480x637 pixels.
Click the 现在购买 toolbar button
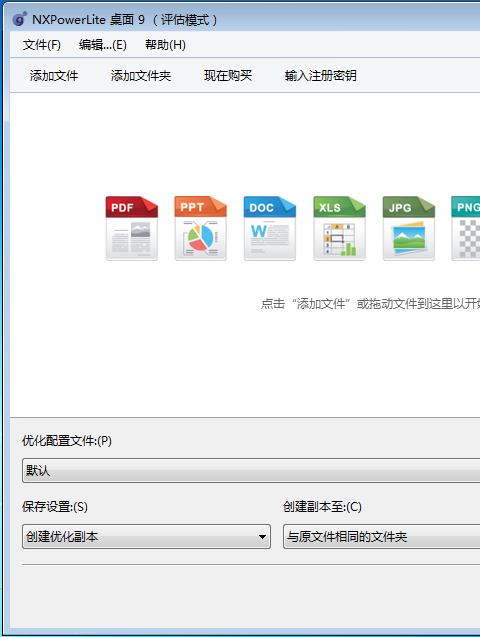[228, 76]
